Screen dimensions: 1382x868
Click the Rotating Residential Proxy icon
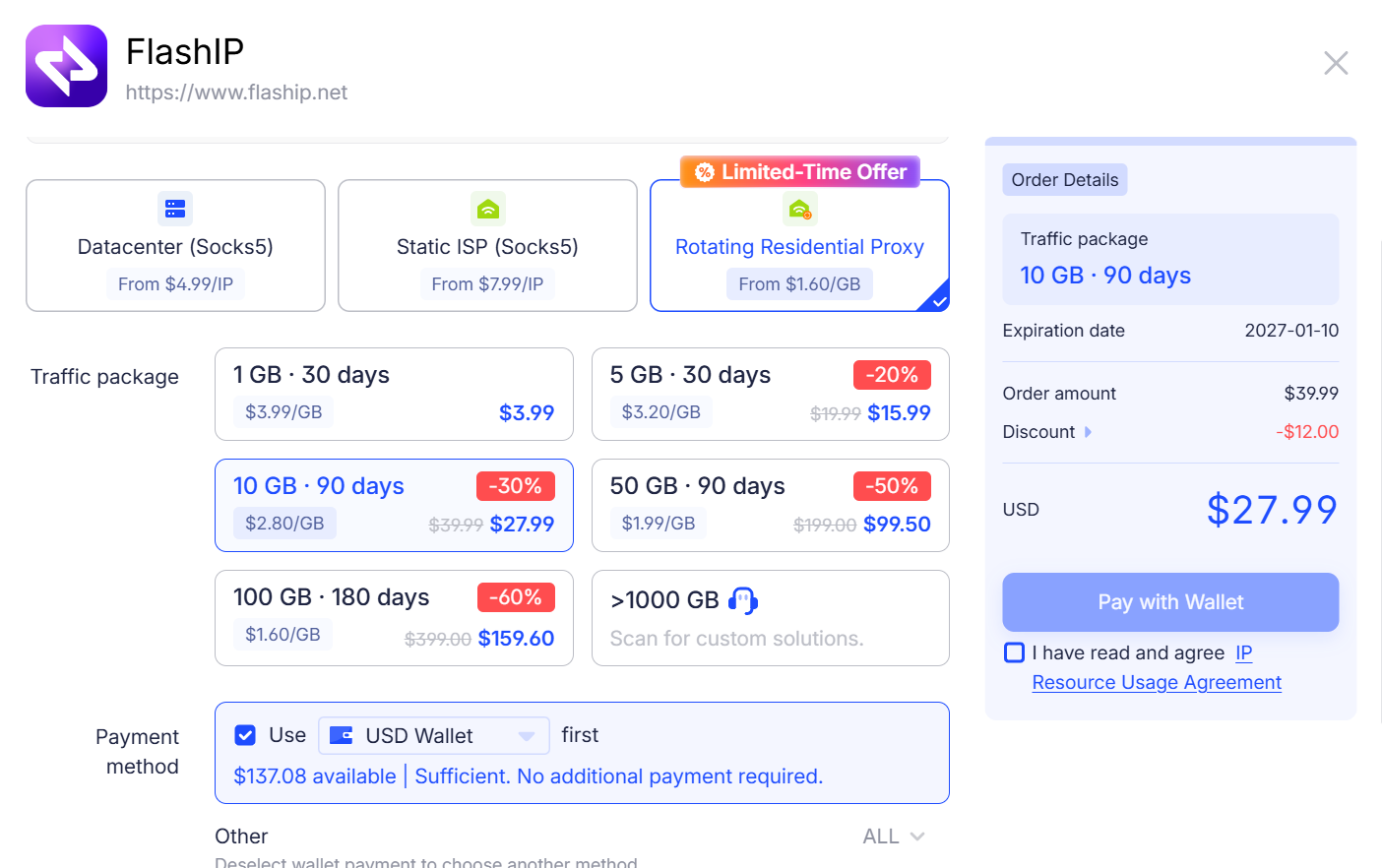pyautogui.click(x=799, y=209)
